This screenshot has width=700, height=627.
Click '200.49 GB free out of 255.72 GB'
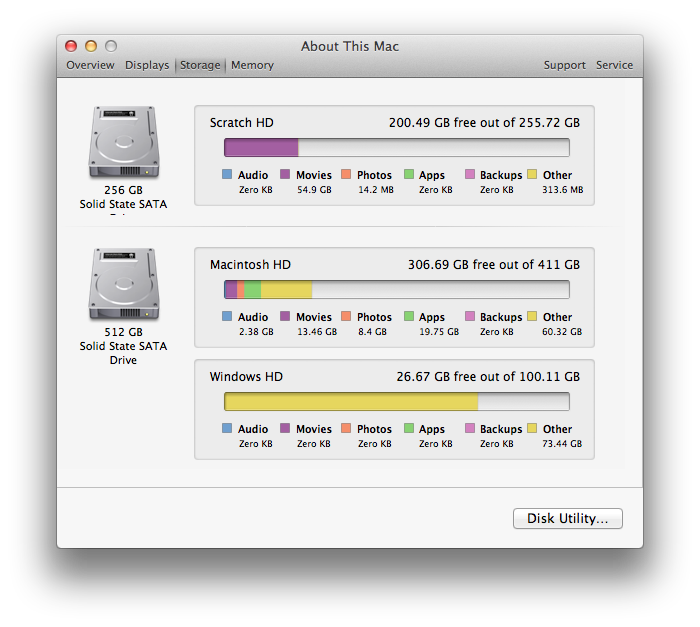484,123
